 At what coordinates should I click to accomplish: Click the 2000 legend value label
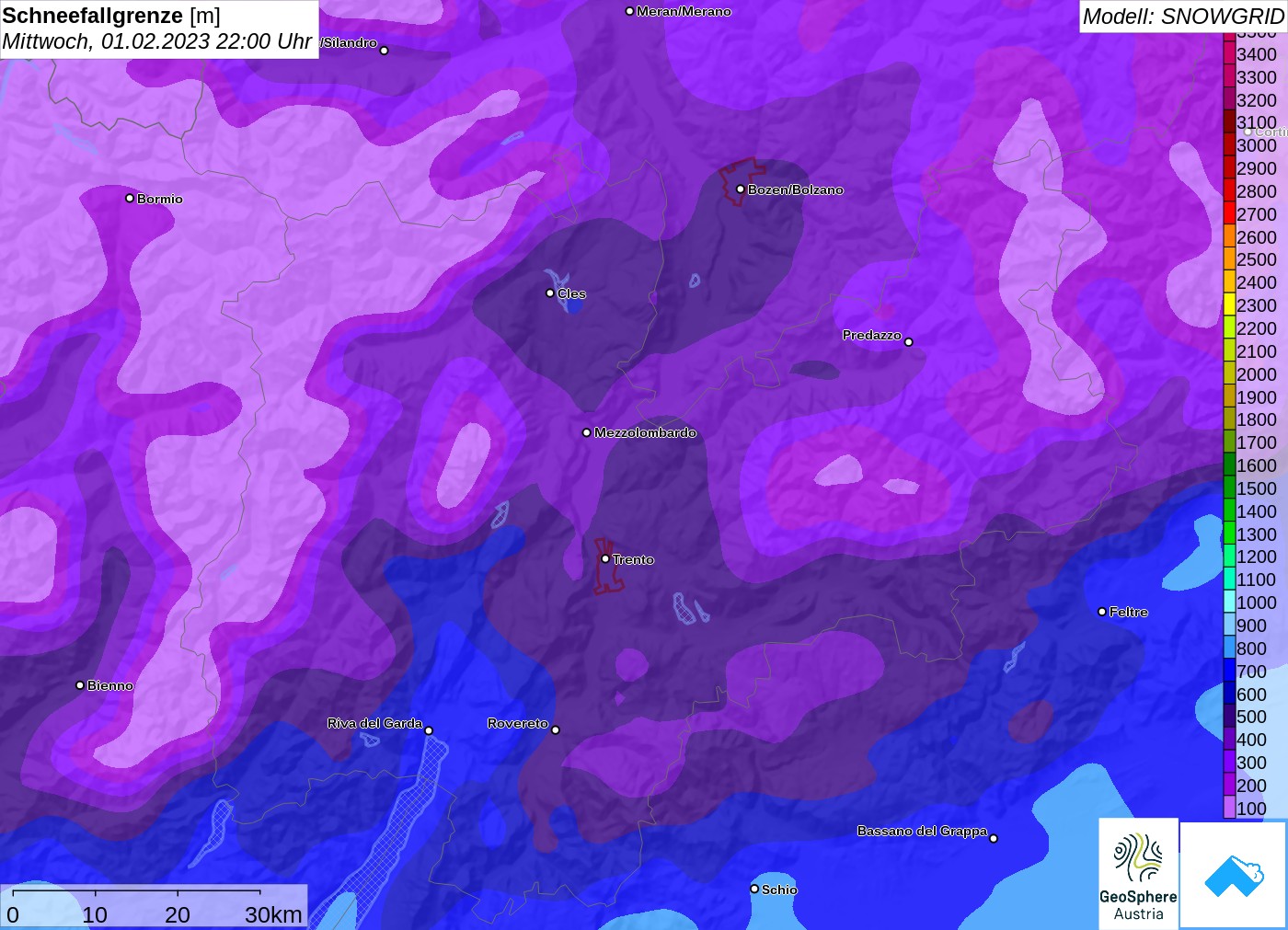(x=1257, y=374)
